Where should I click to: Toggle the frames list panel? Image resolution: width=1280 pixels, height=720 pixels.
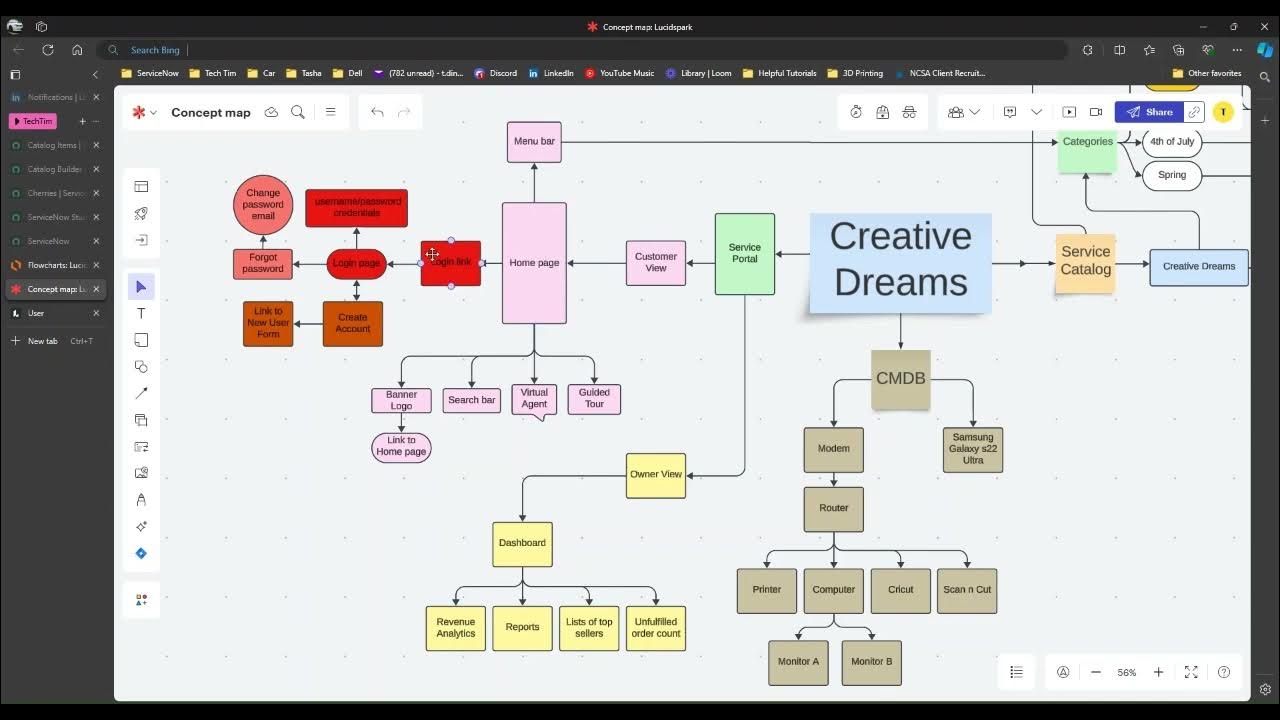coord(1016,672)
